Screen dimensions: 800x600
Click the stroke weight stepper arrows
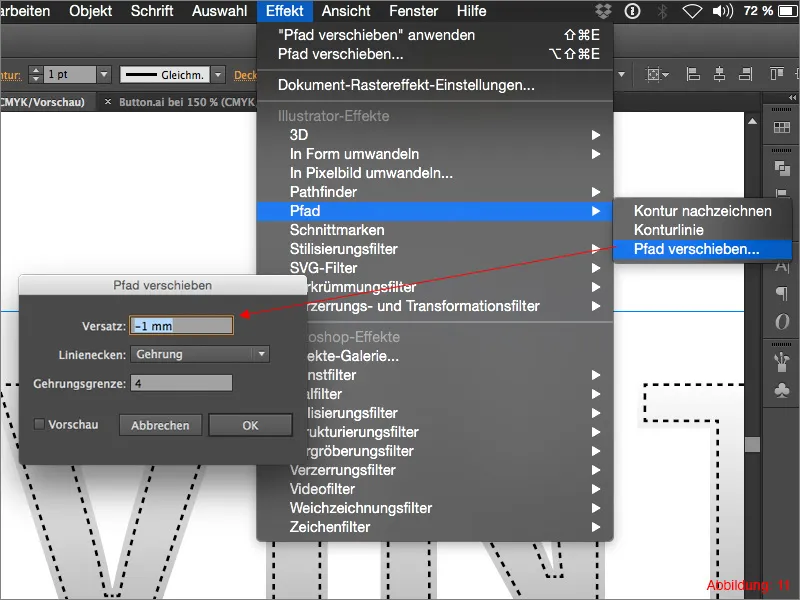(35, 74)
